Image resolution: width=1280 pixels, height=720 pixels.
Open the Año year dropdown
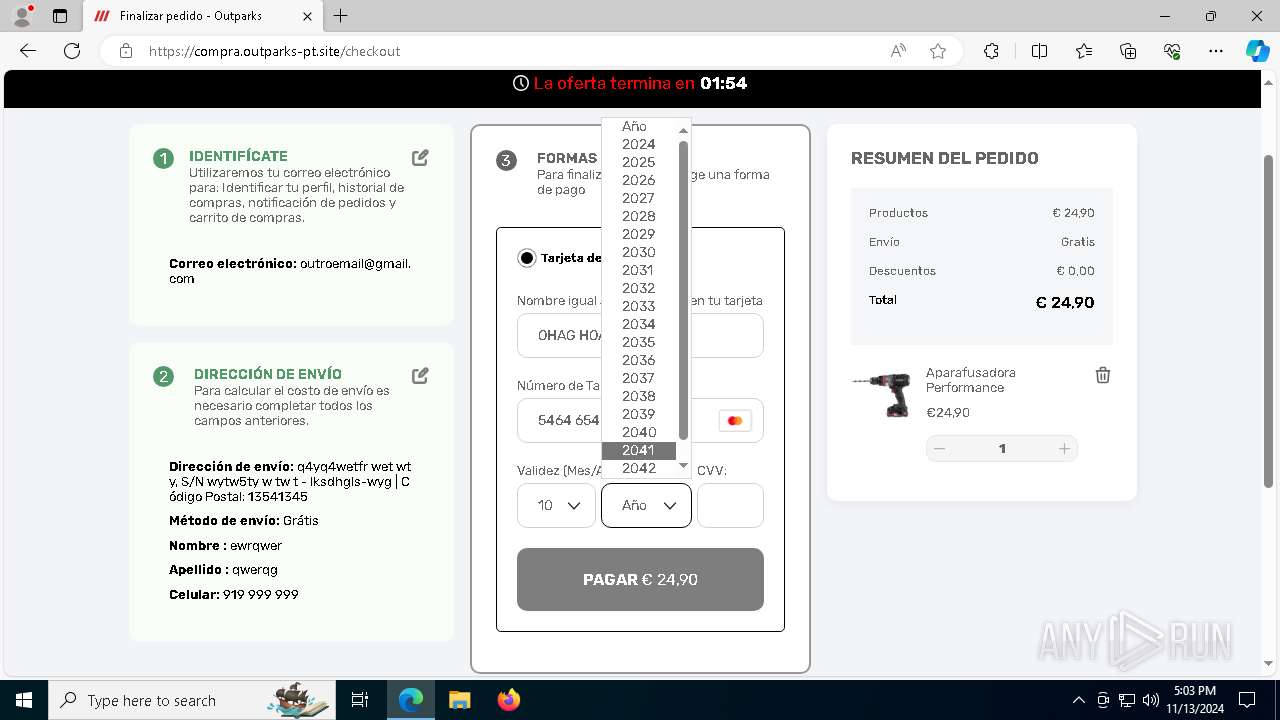pyautogui.click(x=646, y=505)
